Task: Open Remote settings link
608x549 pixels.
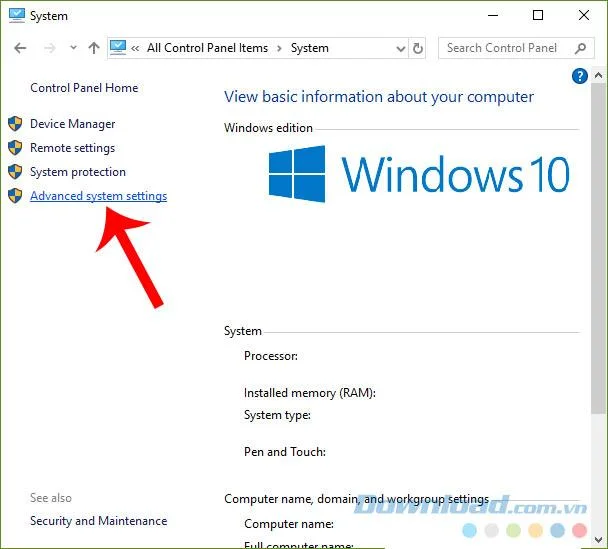Action: 73,148
